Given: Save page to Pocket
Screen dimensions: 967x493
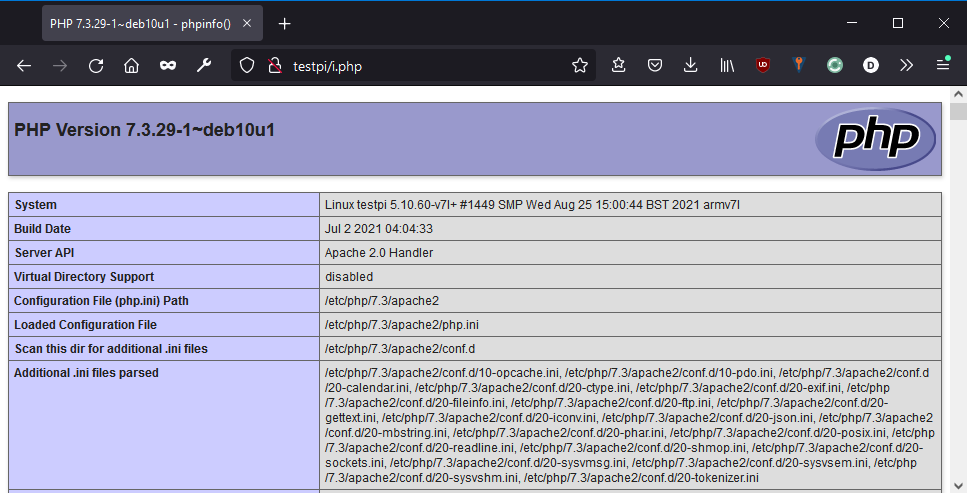Looking at the screenshot, I should click(655, 65).
